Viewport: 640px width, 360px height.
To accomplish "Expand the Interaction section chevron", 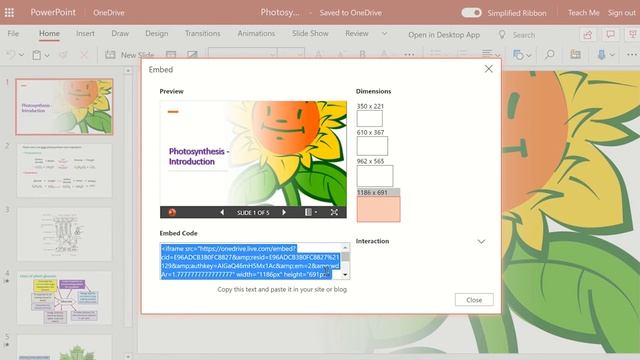I will (x=481, y=242).
